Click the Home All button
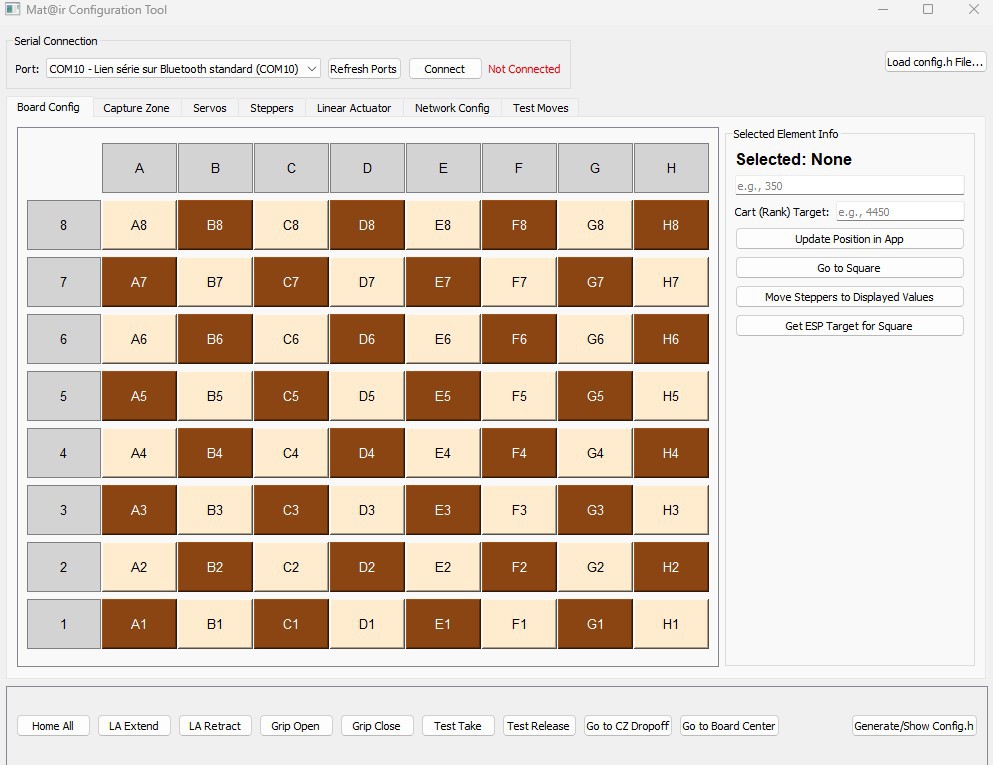Image resolution: width=993 pixels, height=765 pixels. [53, 726]
